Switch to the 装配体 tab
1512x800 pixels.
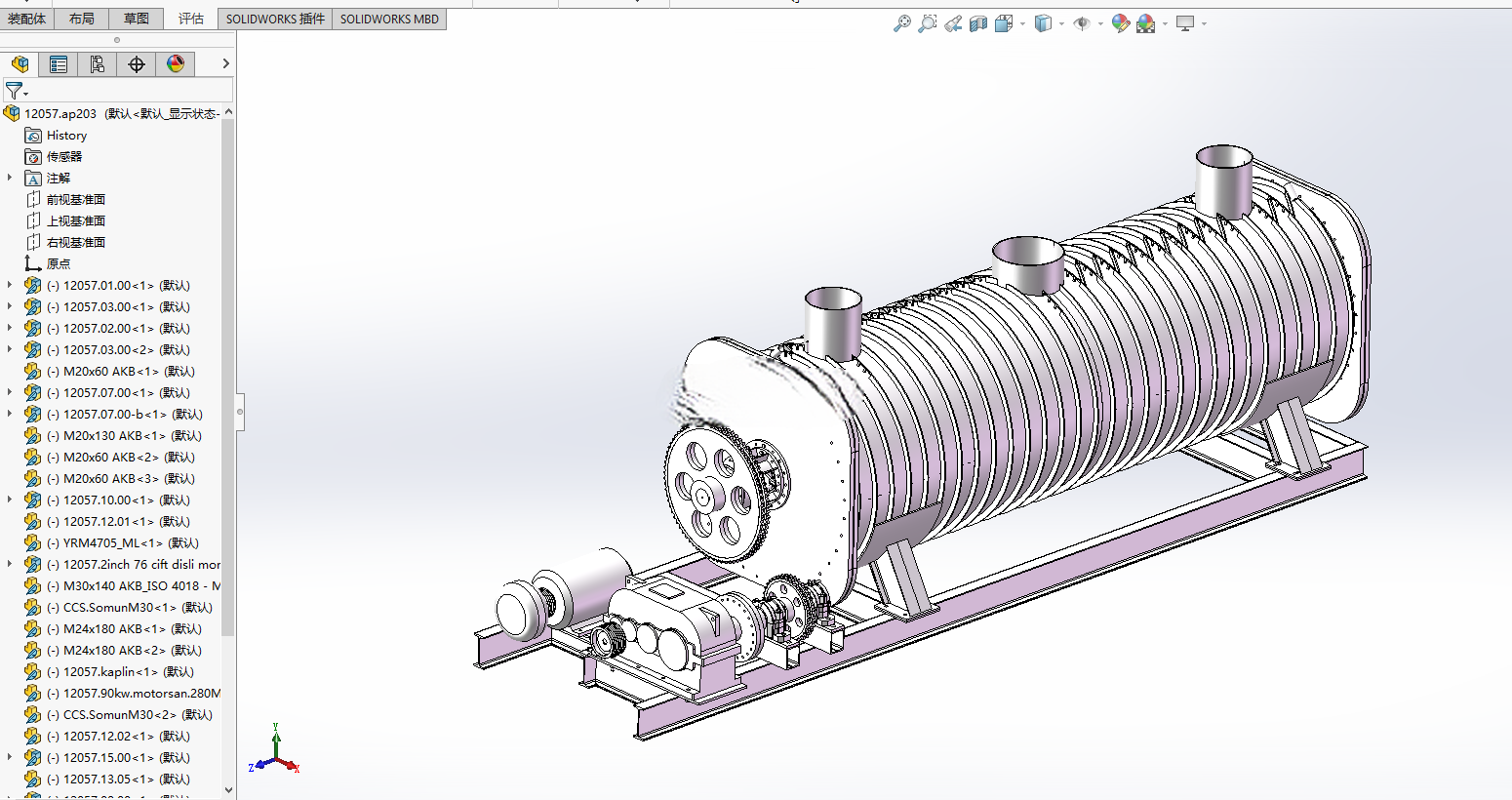[27, 19]
